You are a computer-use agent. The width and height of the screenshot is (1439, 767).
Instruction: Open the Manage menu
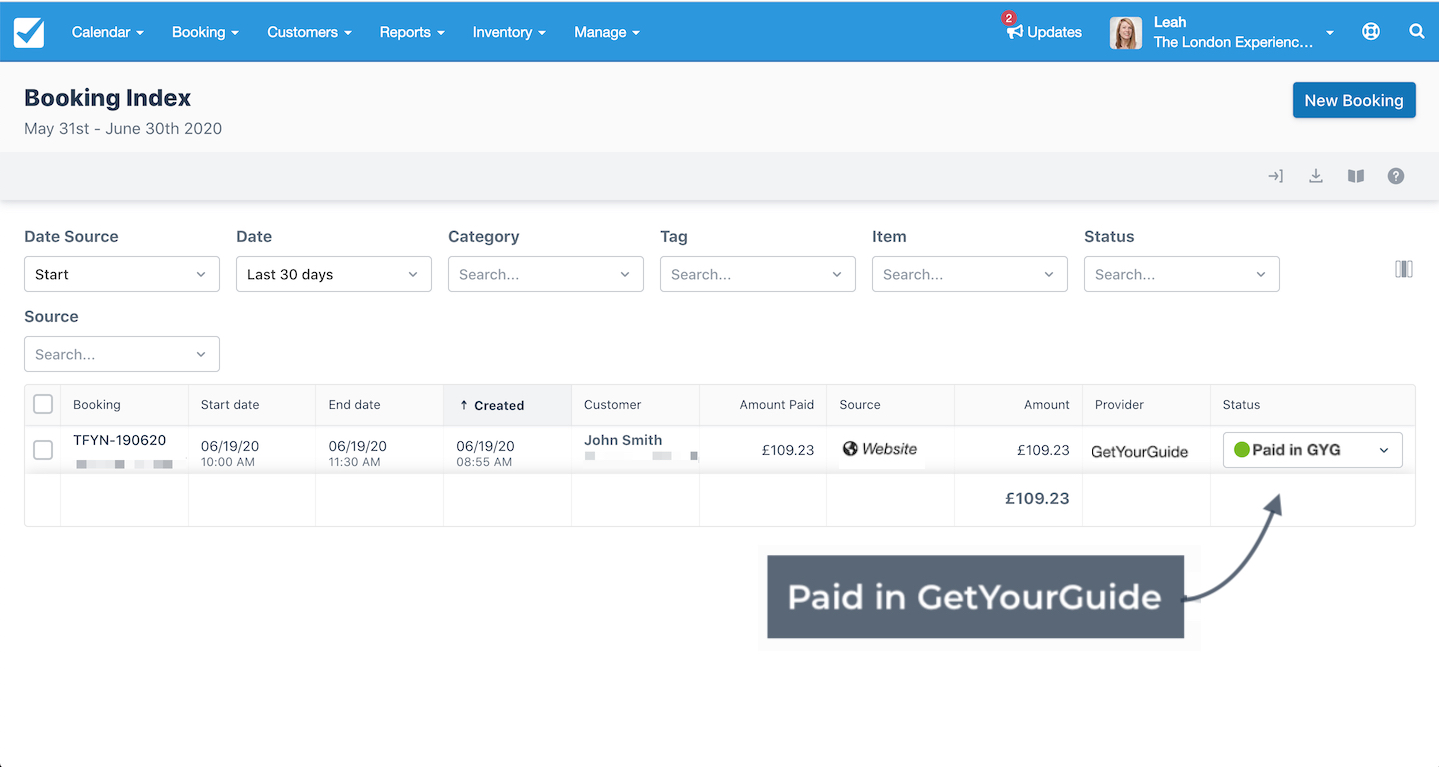point(606,32)
